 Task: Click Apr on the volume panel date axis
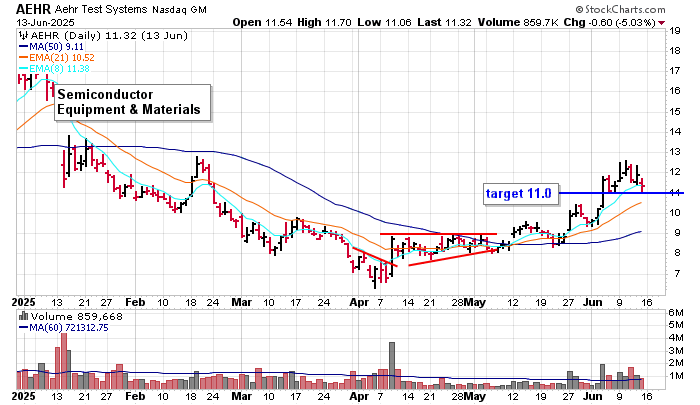pyautogui.click(x=359, y=396)
